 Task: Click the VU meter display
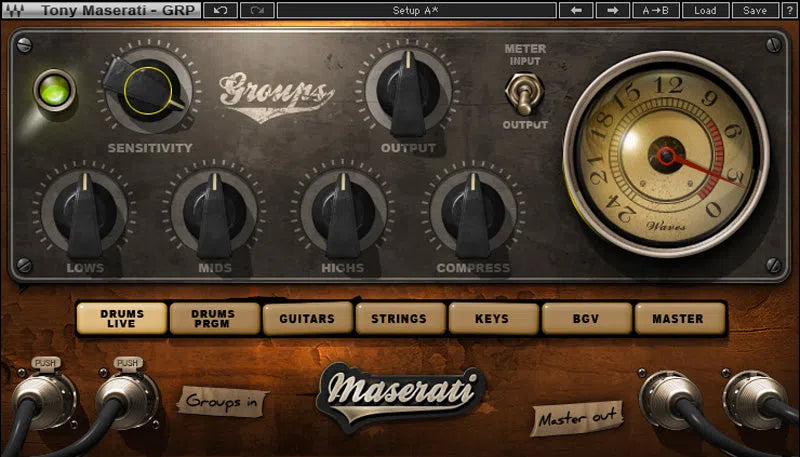click(x=665, y=152)
